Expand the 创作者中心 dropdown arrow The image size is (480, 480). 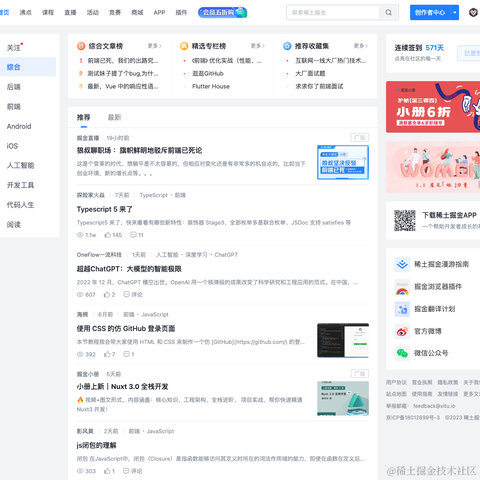(x=454, y=13)
